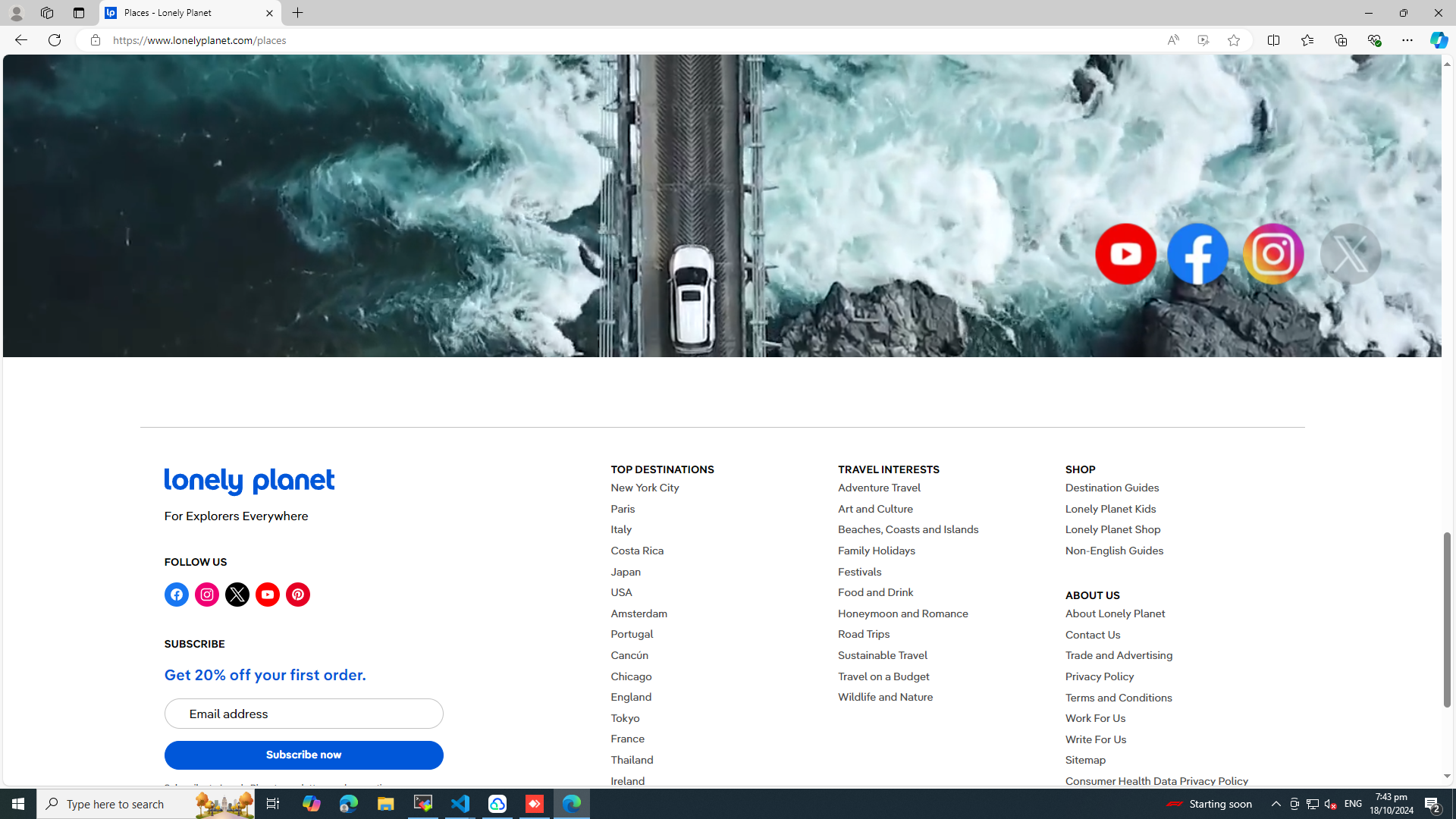Image resolution: width=1456 pixels, height=819 pixels.
Task: Open Settings and more menu
Action: tap(1407, 40)
